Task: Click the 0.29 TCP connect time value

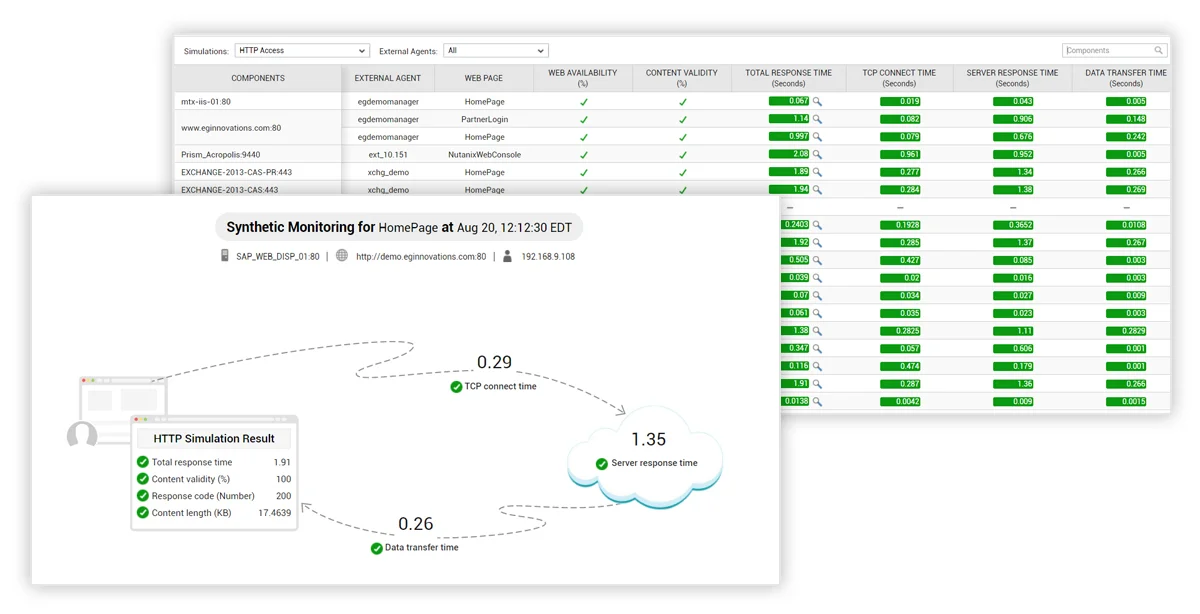Action: coord(494,362)
